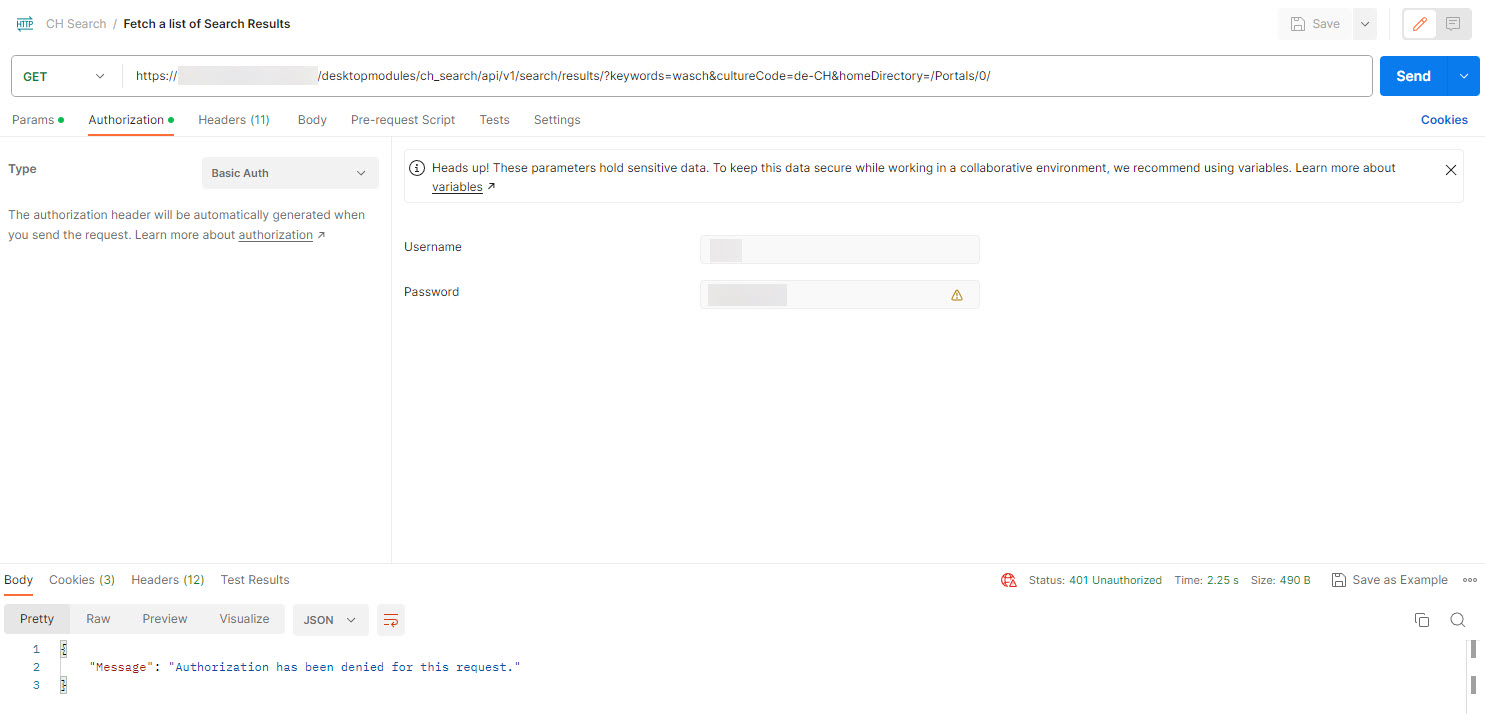Copy the response body with copy icon
This screenshot has height=714, width=1485.
click(x=1422, y=620)
